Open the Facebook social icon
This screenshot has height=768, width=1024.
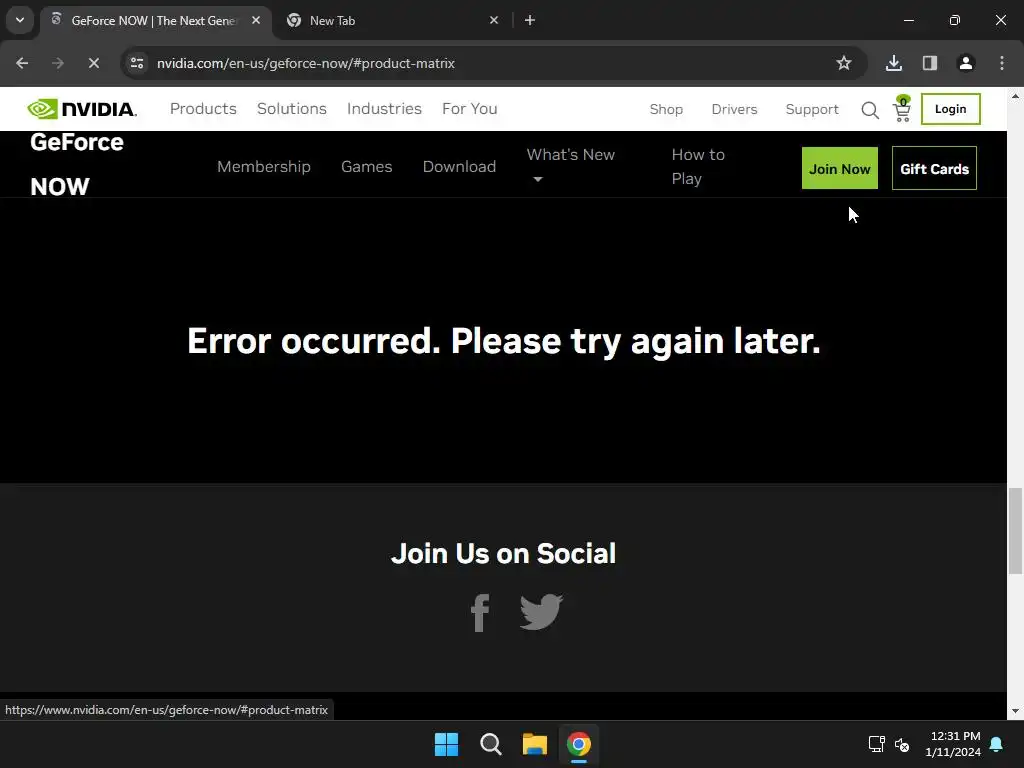[481, 613]
